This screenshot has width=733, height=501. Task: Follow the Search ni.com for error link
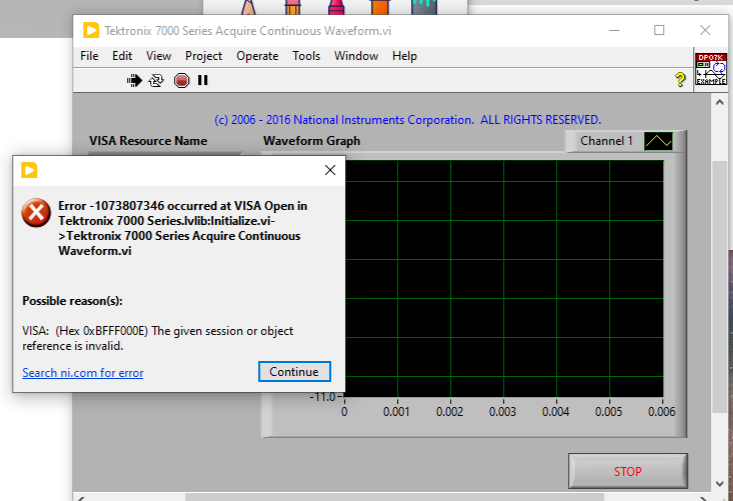(83, 373)
